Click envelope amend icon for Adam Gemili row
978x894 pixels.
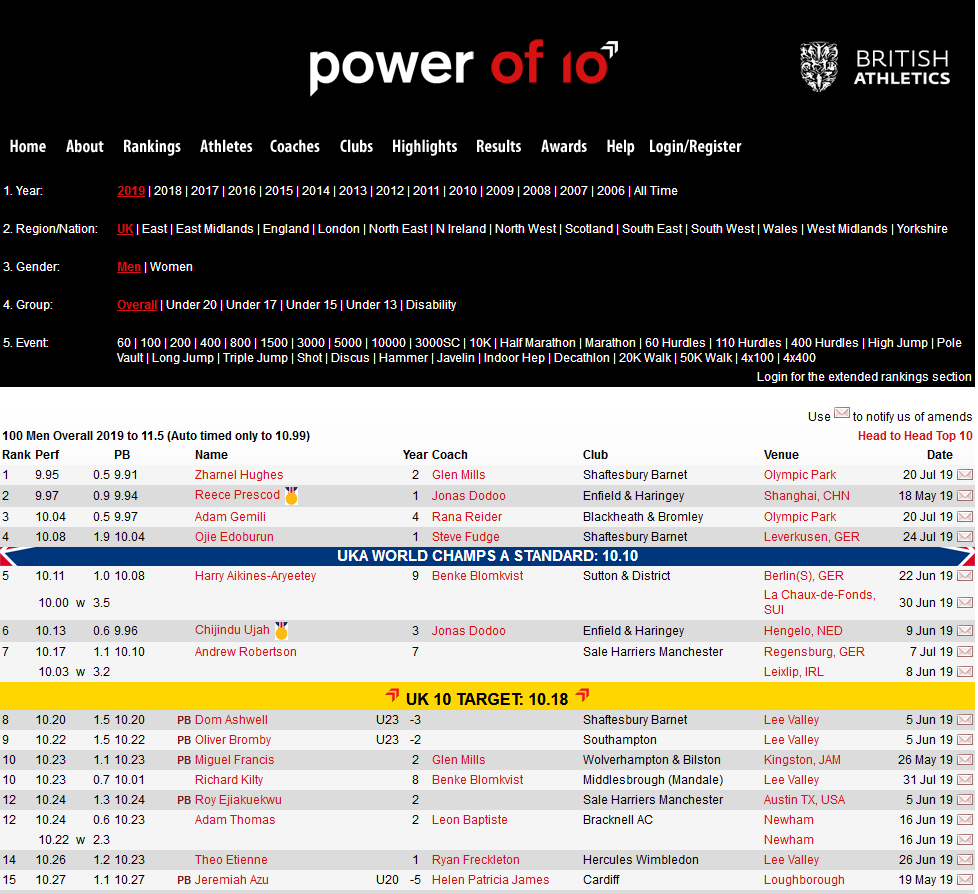pos(964,517)
